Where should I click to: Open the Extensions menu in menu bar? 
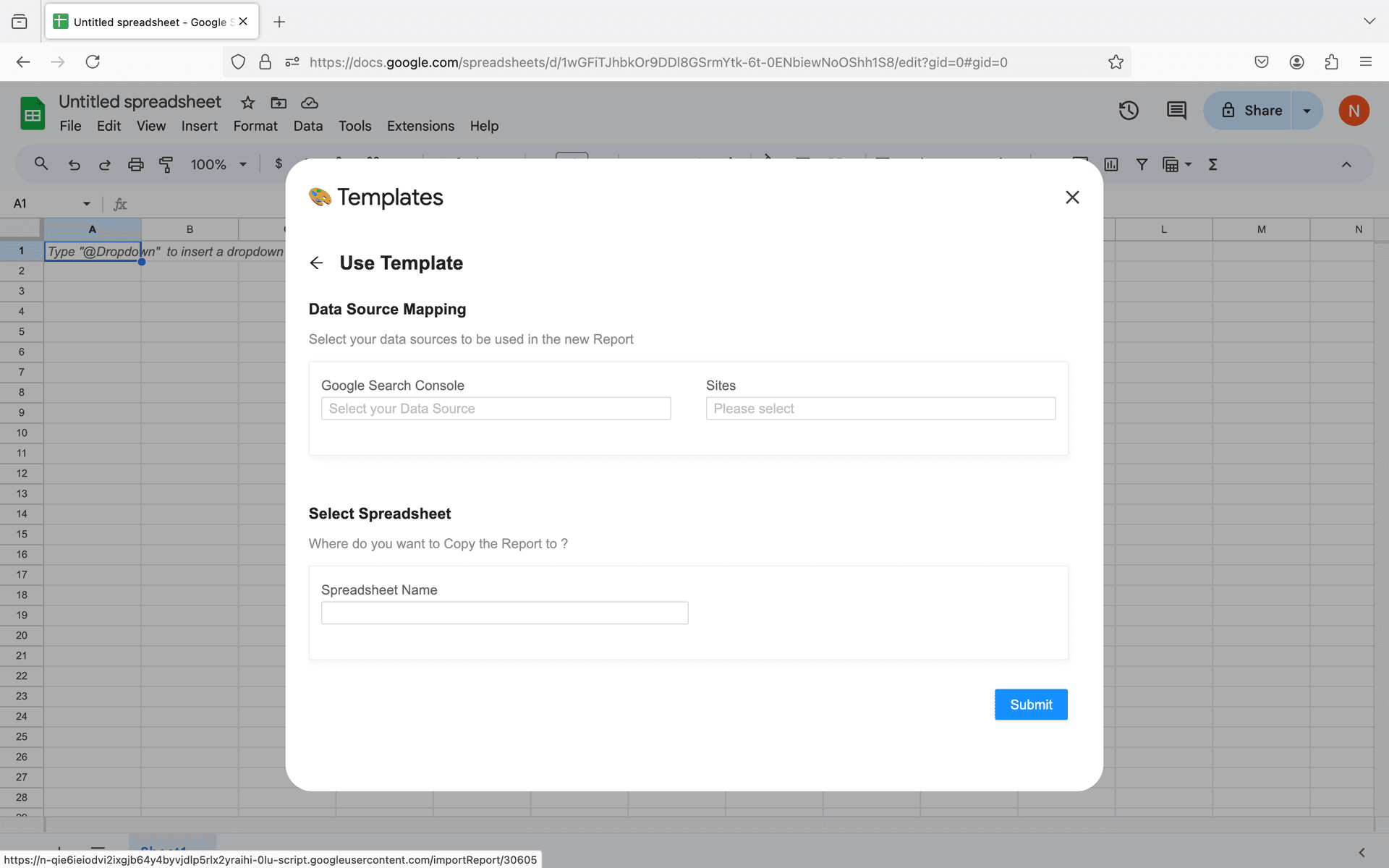(420, 126)
